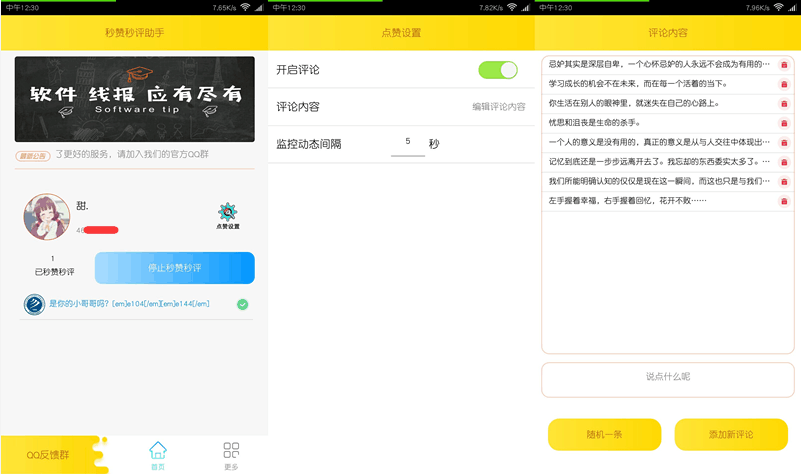The height and width of the screenshot is (474, 801).
Task: Delete the comment starting with 忌妒其实是深层自卑
Action: (784, 65)
